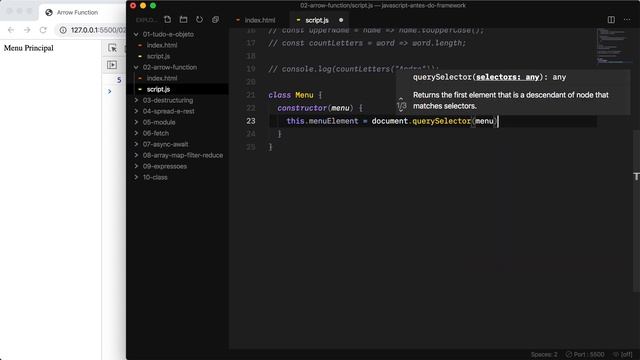Click line number 23 in the gutter

251,121
